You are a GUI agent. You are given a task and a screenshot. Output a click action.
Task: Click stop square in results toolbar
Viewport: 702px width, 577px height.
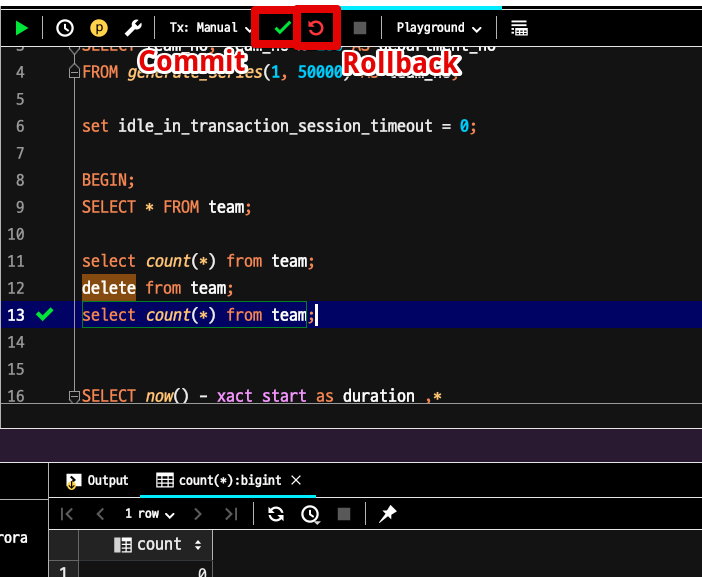pos(344,514)
